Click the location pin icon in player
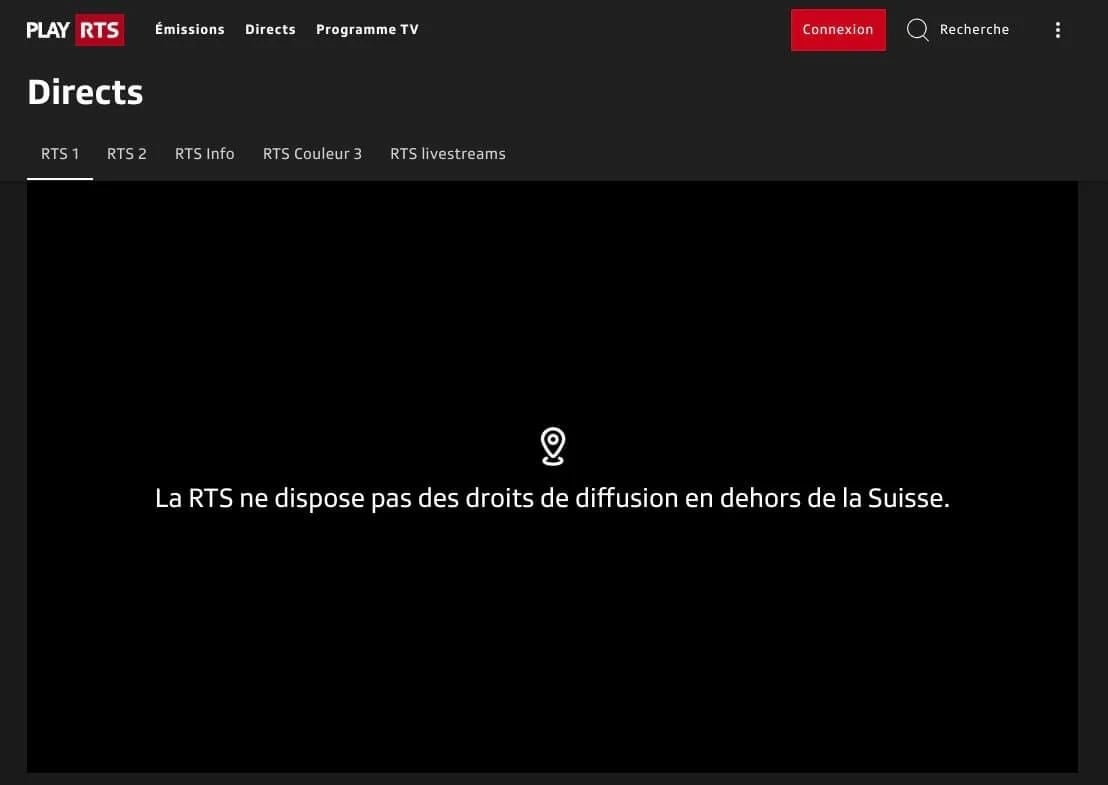Screen dimensions: 1108x785 553,447
